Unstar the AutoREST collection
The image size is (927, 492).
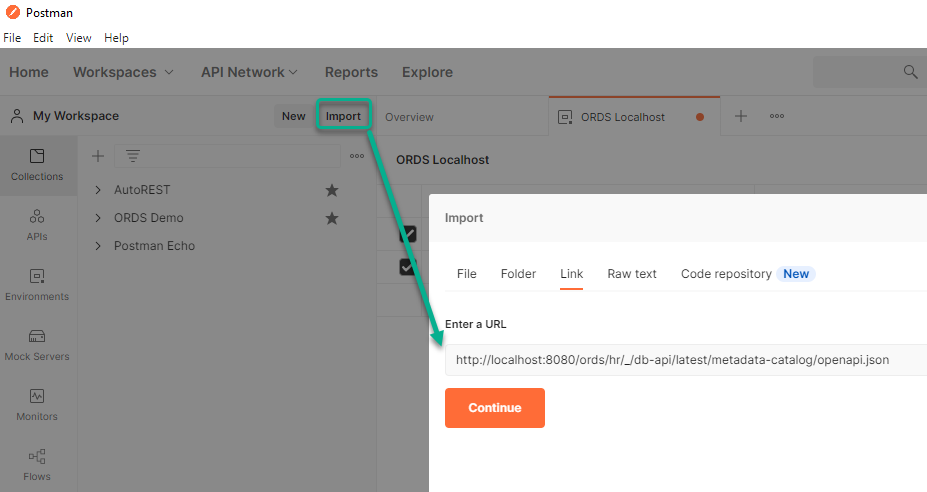point(332,190)
